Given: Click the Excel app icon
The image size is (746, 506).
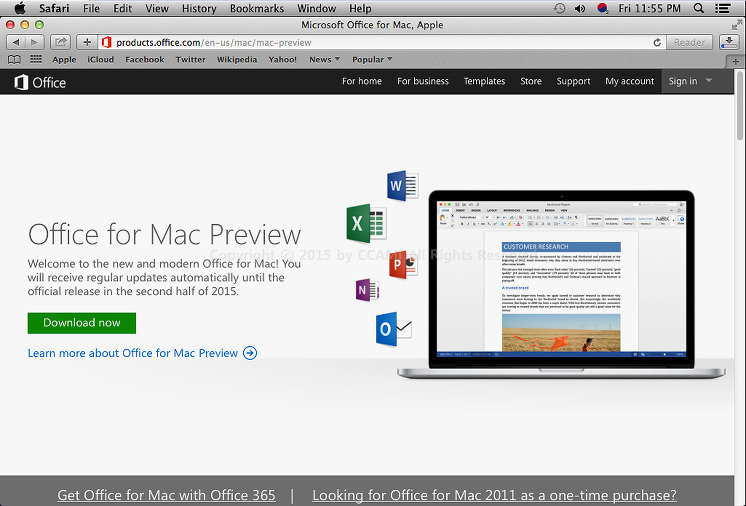Looking at the screenshot, I should 366,223.
